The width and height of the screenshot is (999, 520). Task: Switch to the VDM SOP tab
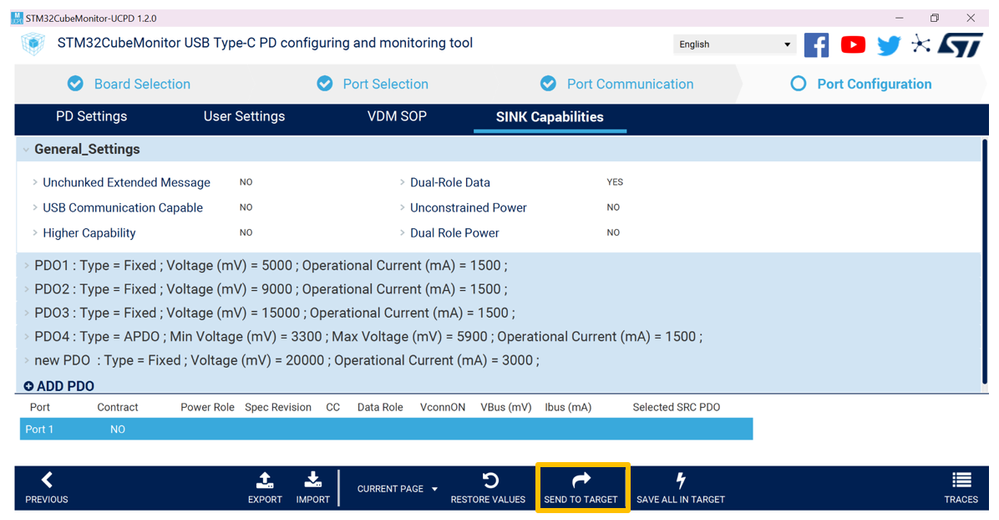point(397,117)
